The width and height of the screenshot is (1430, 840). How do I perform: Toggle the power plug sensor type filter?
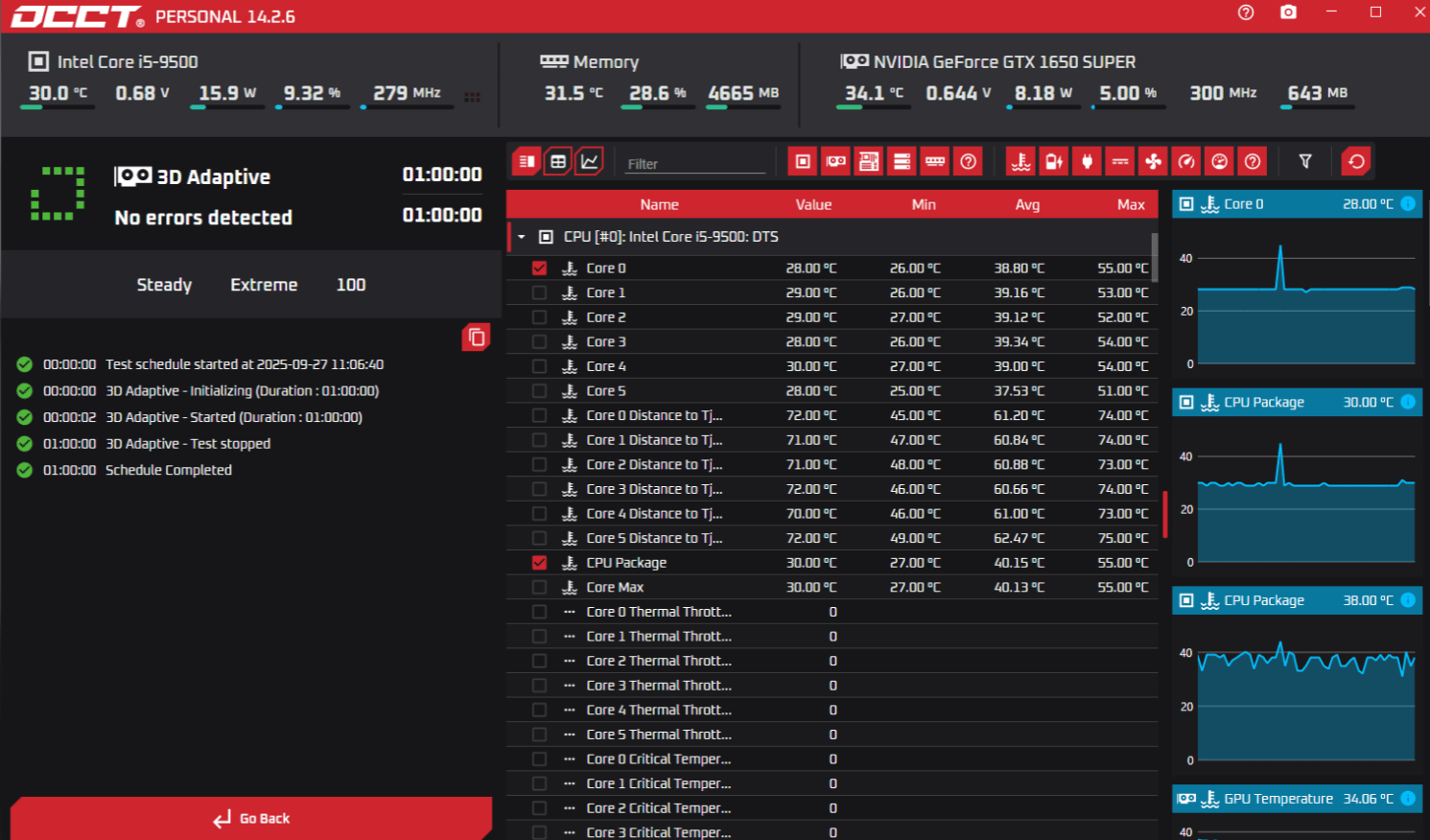[1087, 162]
